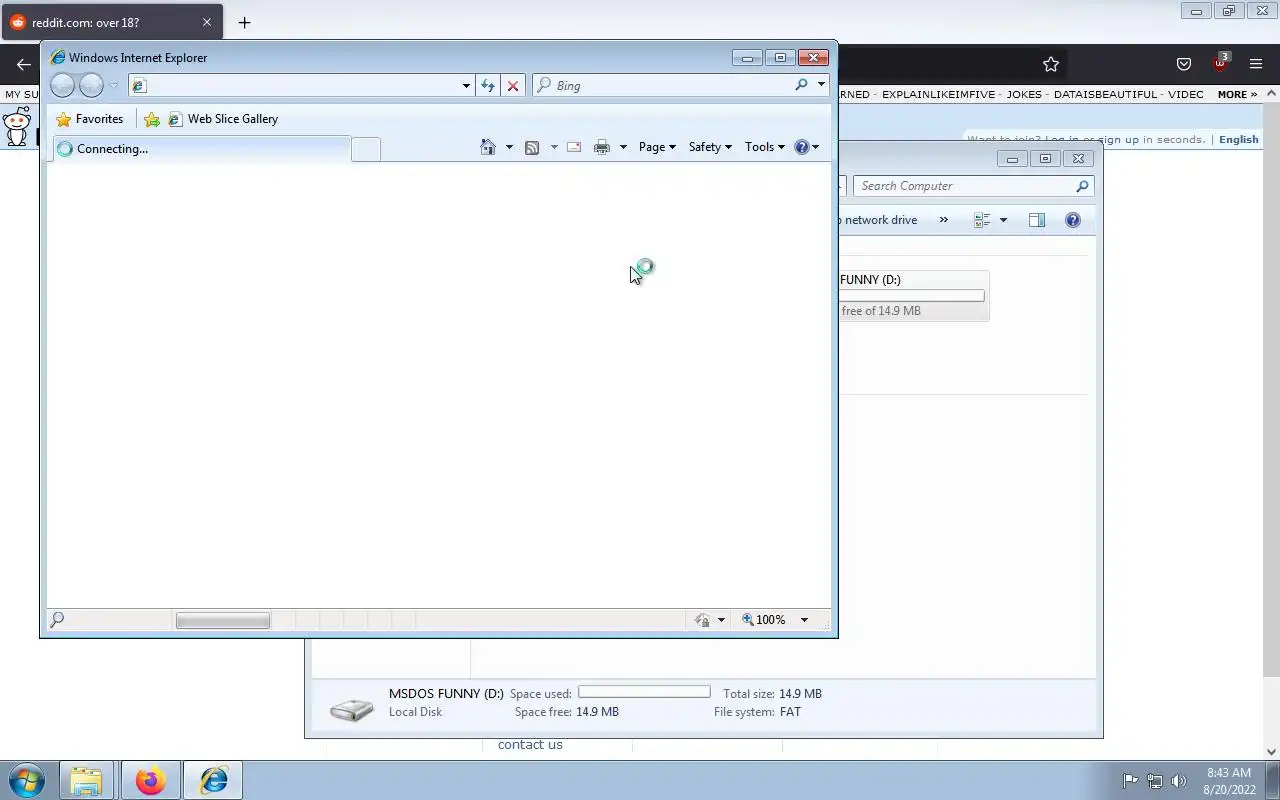1280x800 pixels.
Task: Click the Internet Explorer Forward button
Action: 91,85
